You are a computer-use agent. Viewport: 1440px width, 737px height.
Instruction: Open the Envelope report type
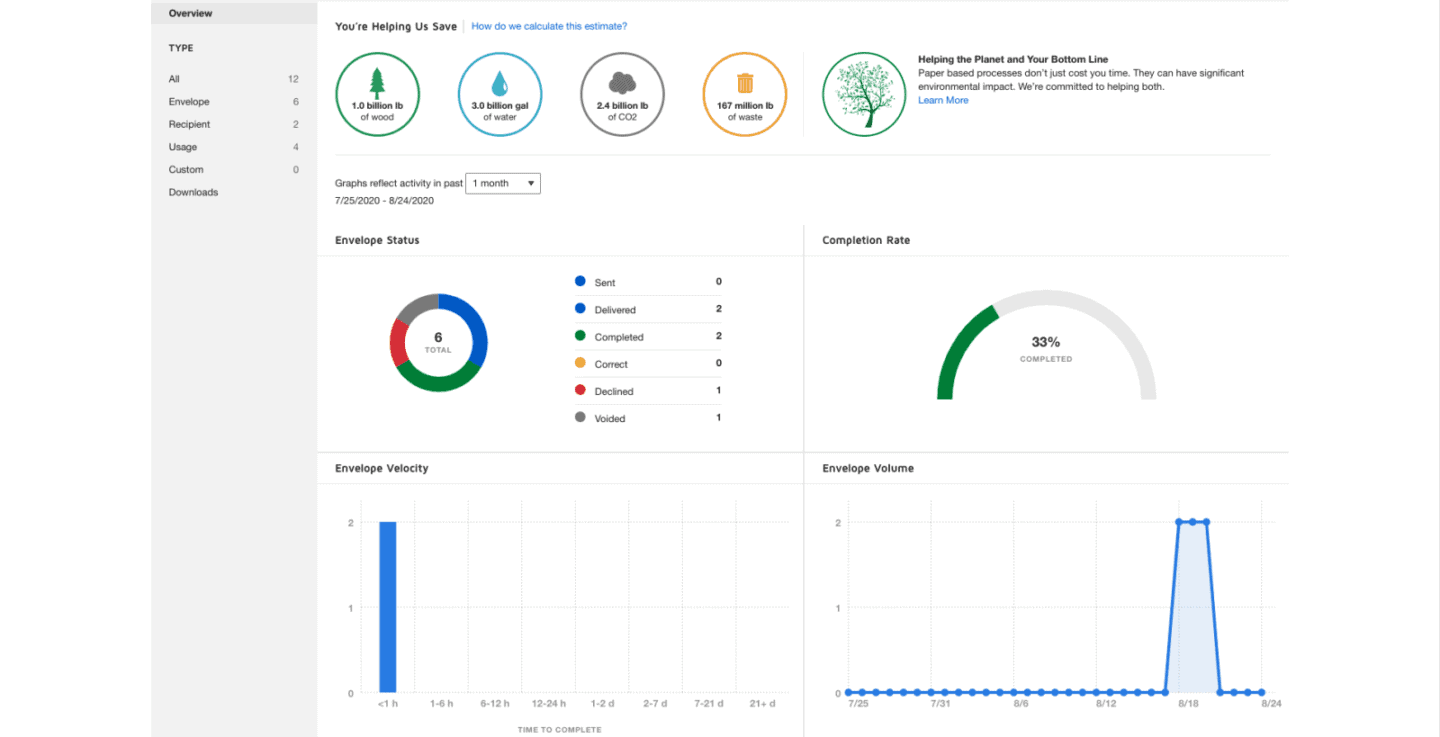click(x=234, y=102)
